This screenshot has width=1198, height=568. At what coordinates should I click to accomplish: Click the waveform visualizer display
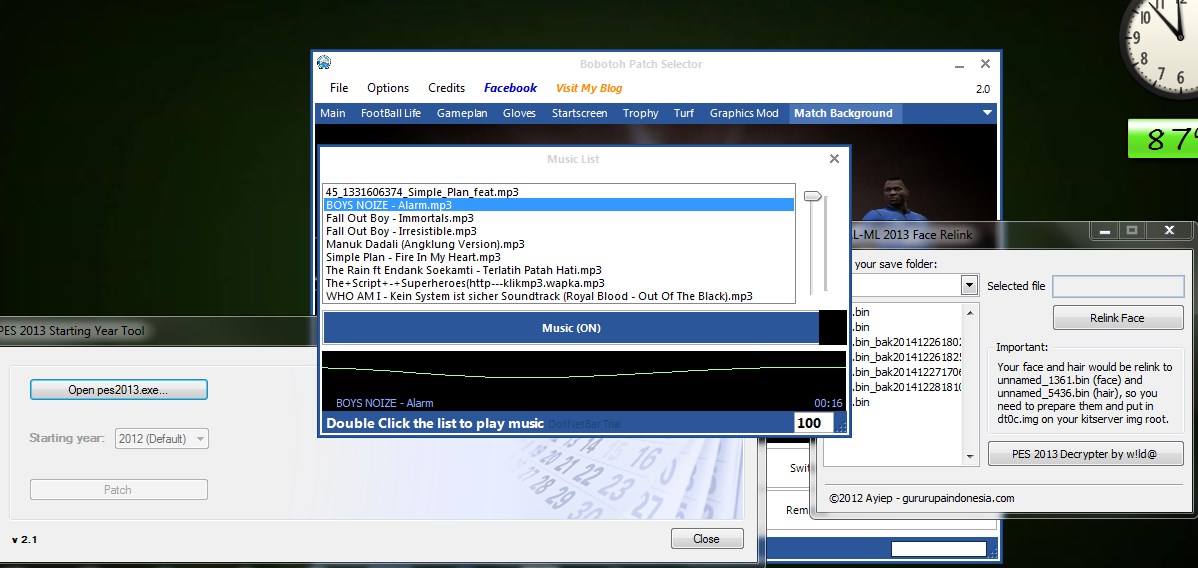584,381
